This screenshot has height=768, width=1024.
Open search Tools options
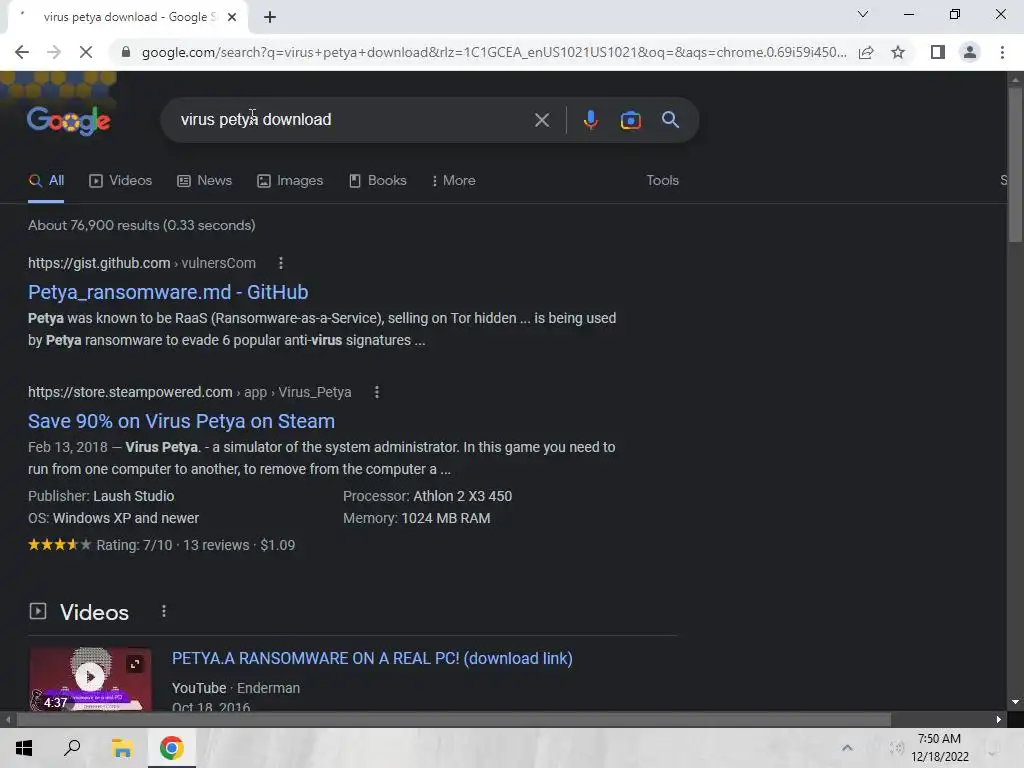tap(662, 180)
